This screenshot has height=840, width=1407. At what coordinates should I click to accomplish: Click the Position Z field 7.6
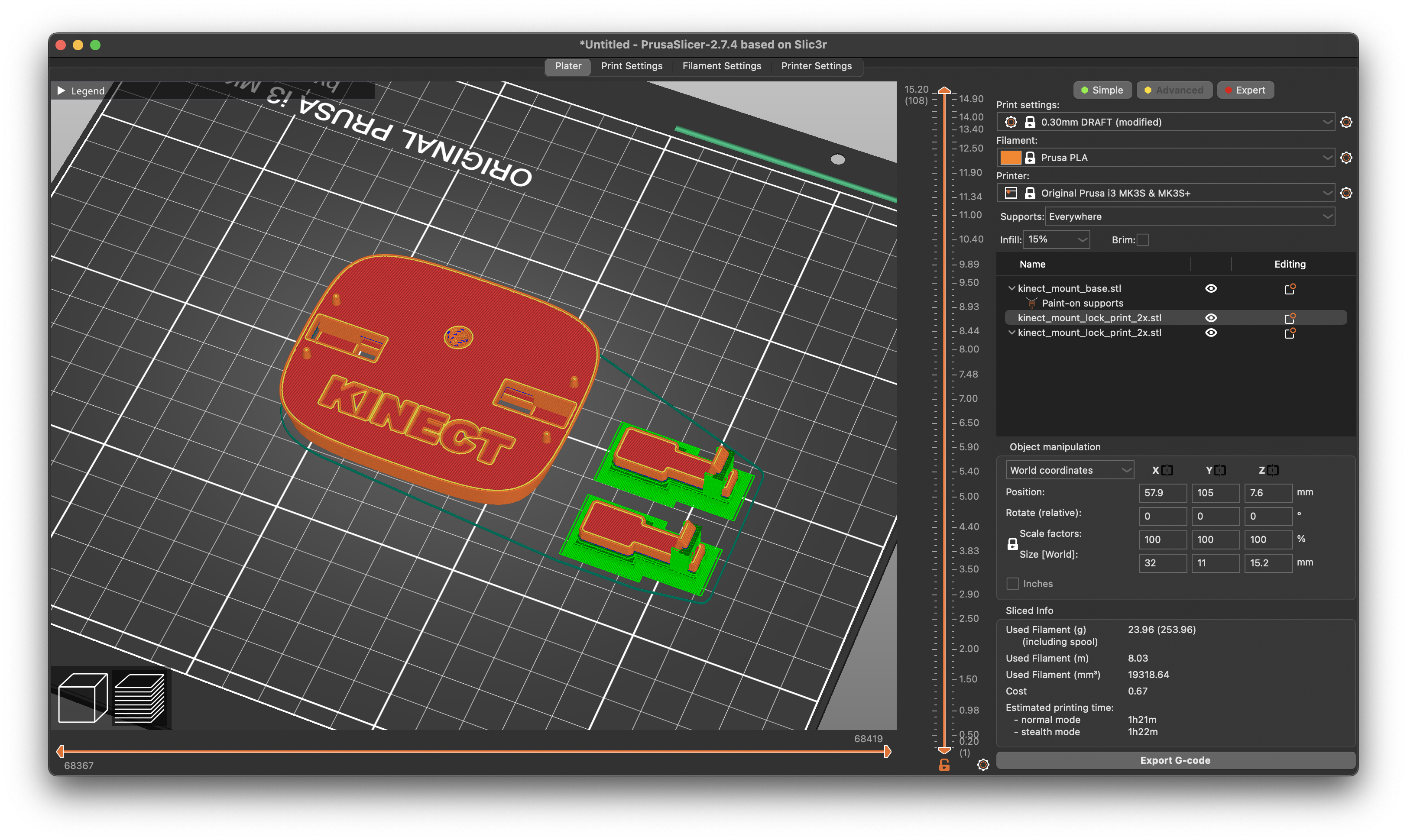click(1268, 493)
